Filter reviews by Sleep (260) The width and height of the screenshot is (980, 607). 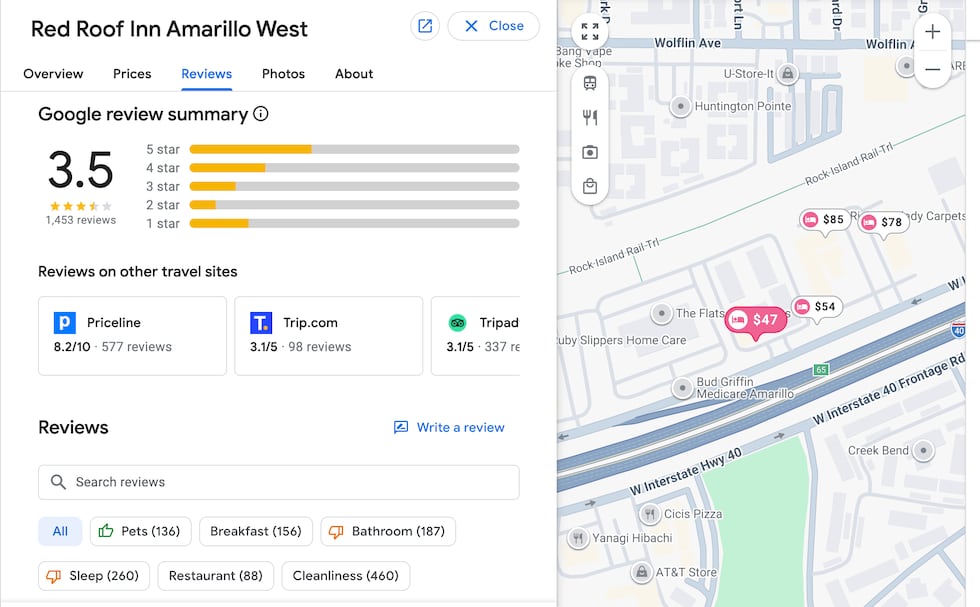pos(94,575)
